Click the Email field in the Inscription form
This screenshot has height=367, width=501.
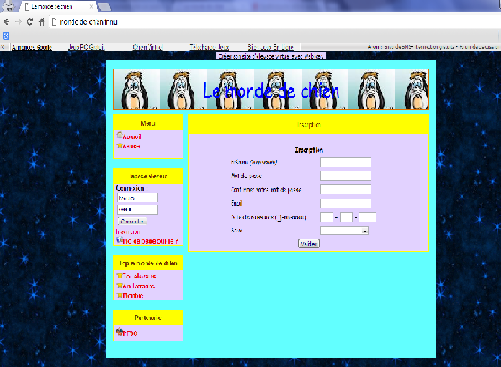[x=346, y=203]
